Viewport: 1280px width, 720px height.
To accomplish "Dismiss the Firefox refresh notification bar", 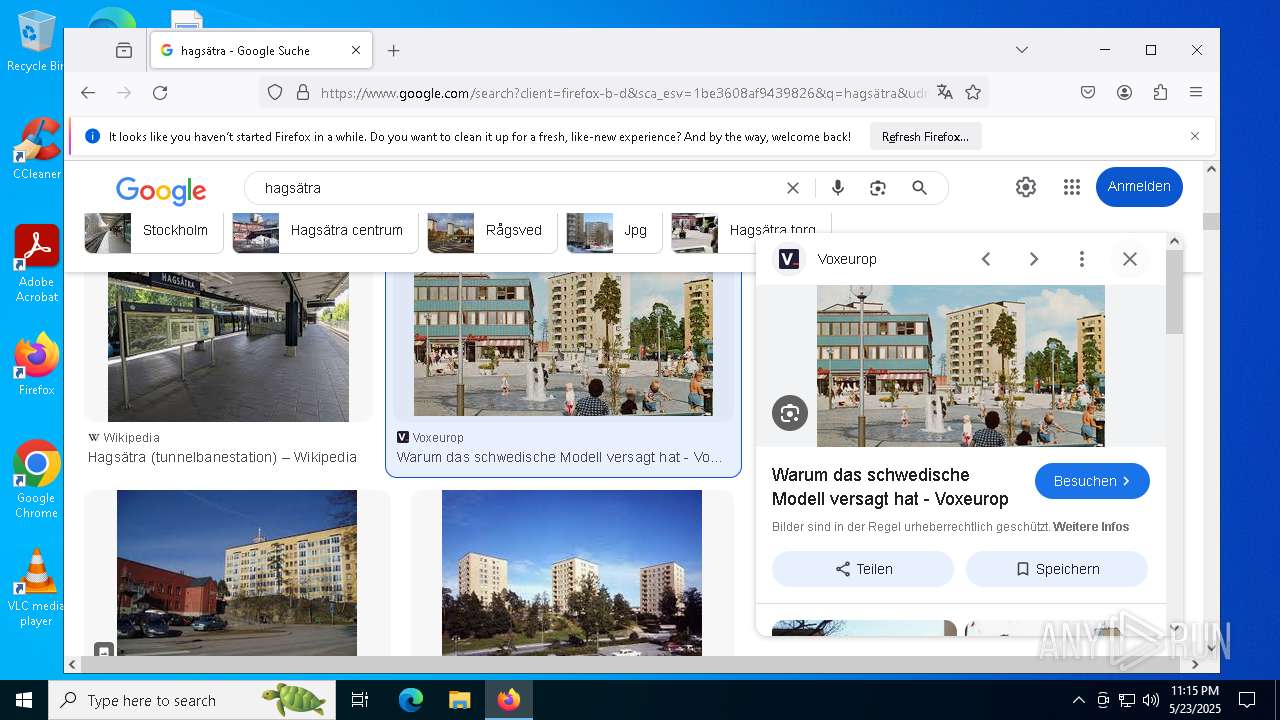I will 1195,136.
